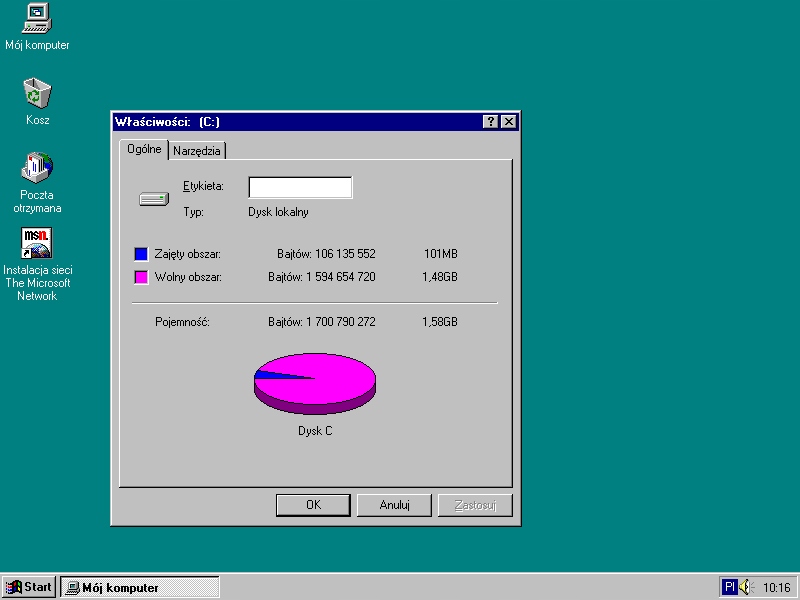This screenshot has height=600, width=800.
Task: Launch Instalacja sieci The Microsoft Network
Action: pos(36,243)
